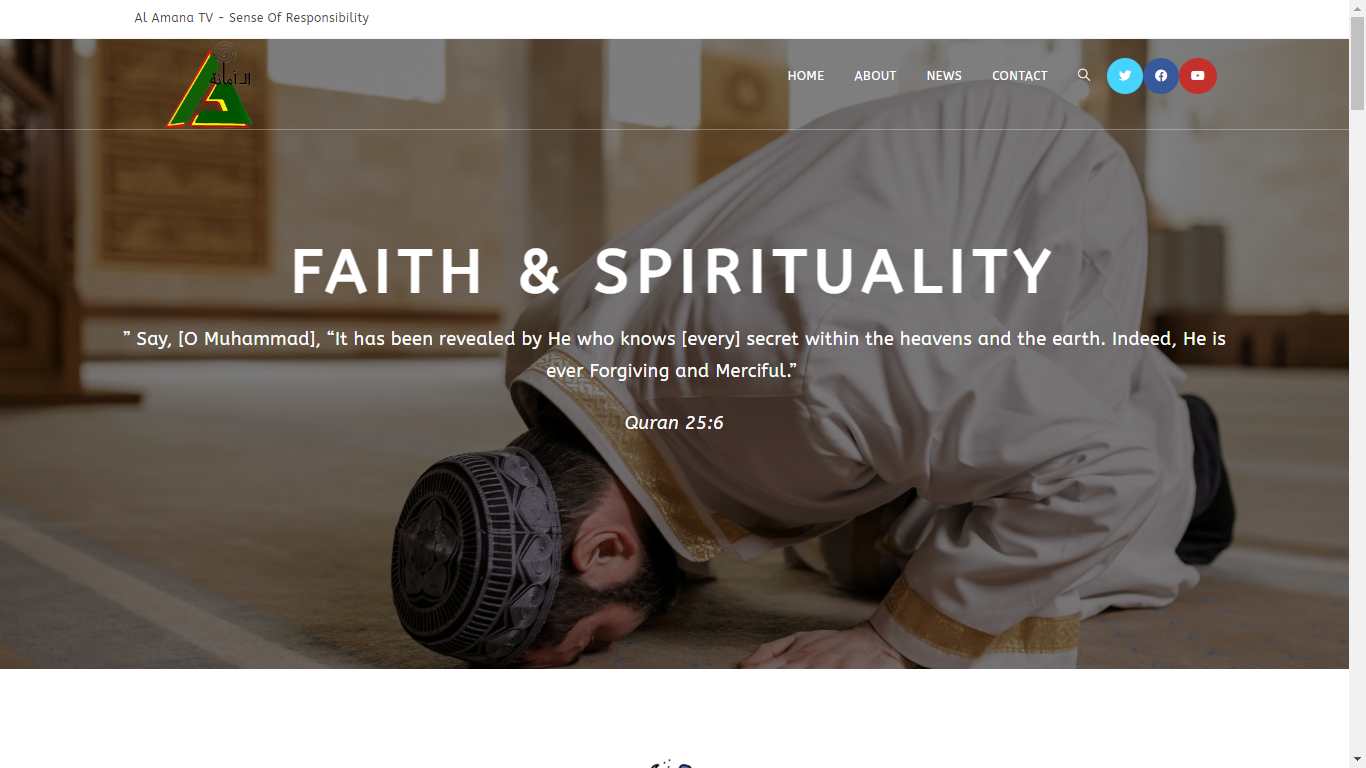Click the "Al Amana TV - Sense Of Responsibility" tagline
1366x768 pixels.
[252, 18]
